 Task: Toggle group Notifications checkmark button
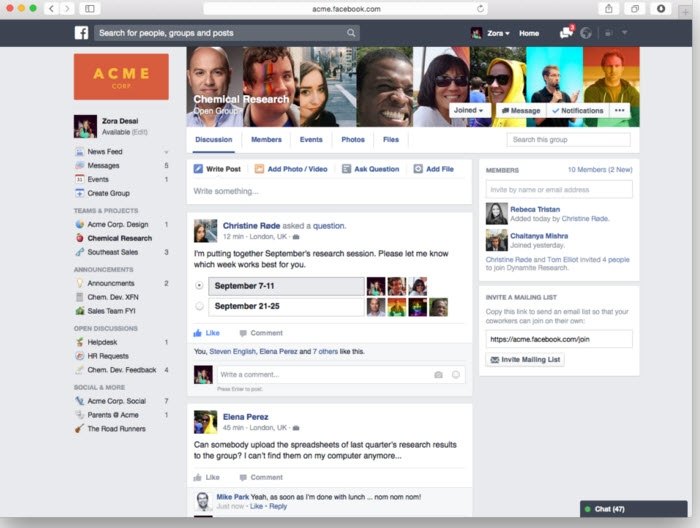tap(577, 110)
